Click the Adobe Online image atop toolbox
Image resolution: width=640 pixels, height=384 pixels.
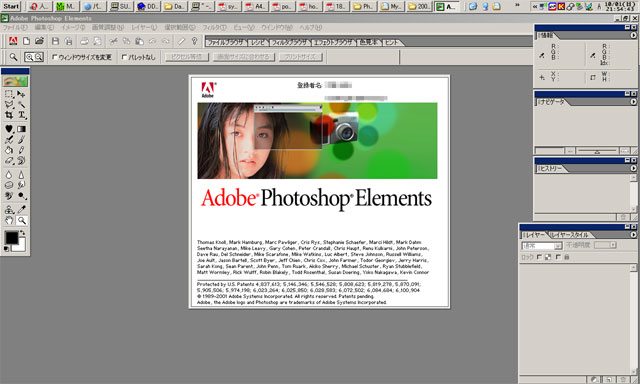coord(15,81)
